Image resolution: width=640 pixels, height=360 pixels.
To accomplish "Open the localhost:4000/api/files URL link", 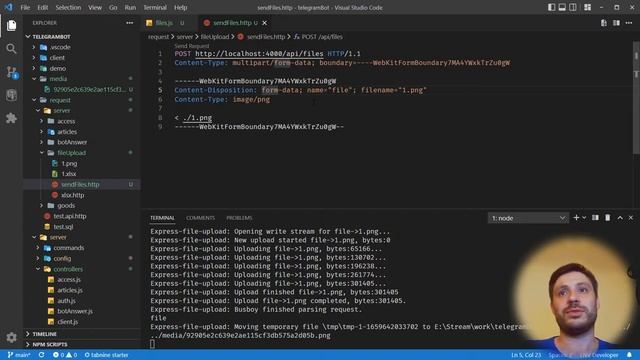I will (259, 54).
